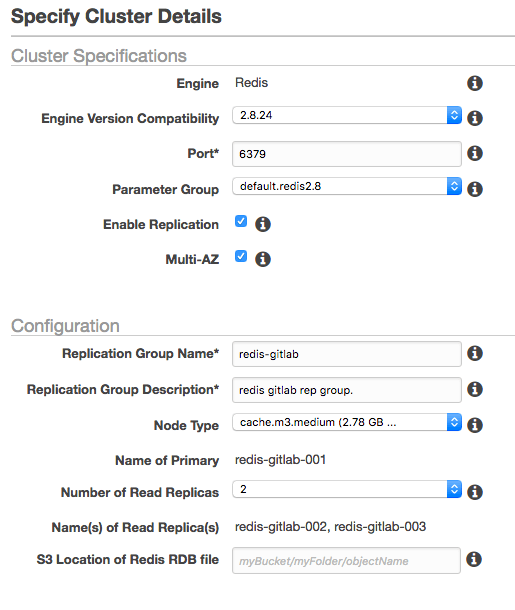Show info for Engine Version Compatibility

pyautogui.click(x=475, y=118)
